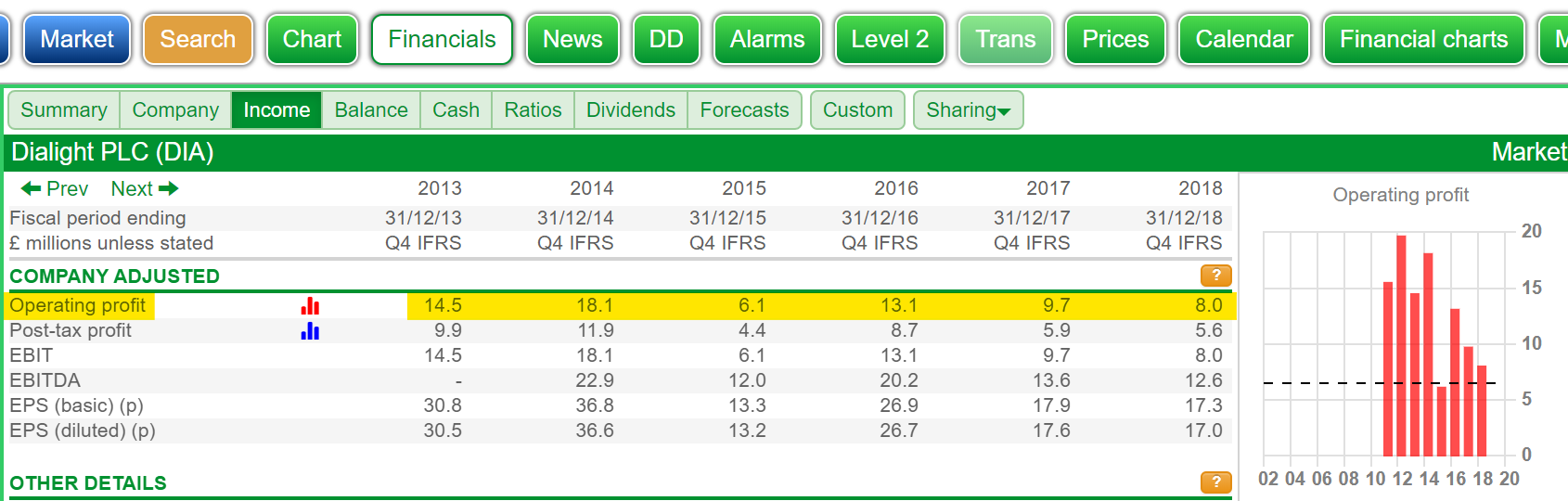1568x501 pixels.
Task: Click the 2013 column header
Action: (x=440, y=188)
